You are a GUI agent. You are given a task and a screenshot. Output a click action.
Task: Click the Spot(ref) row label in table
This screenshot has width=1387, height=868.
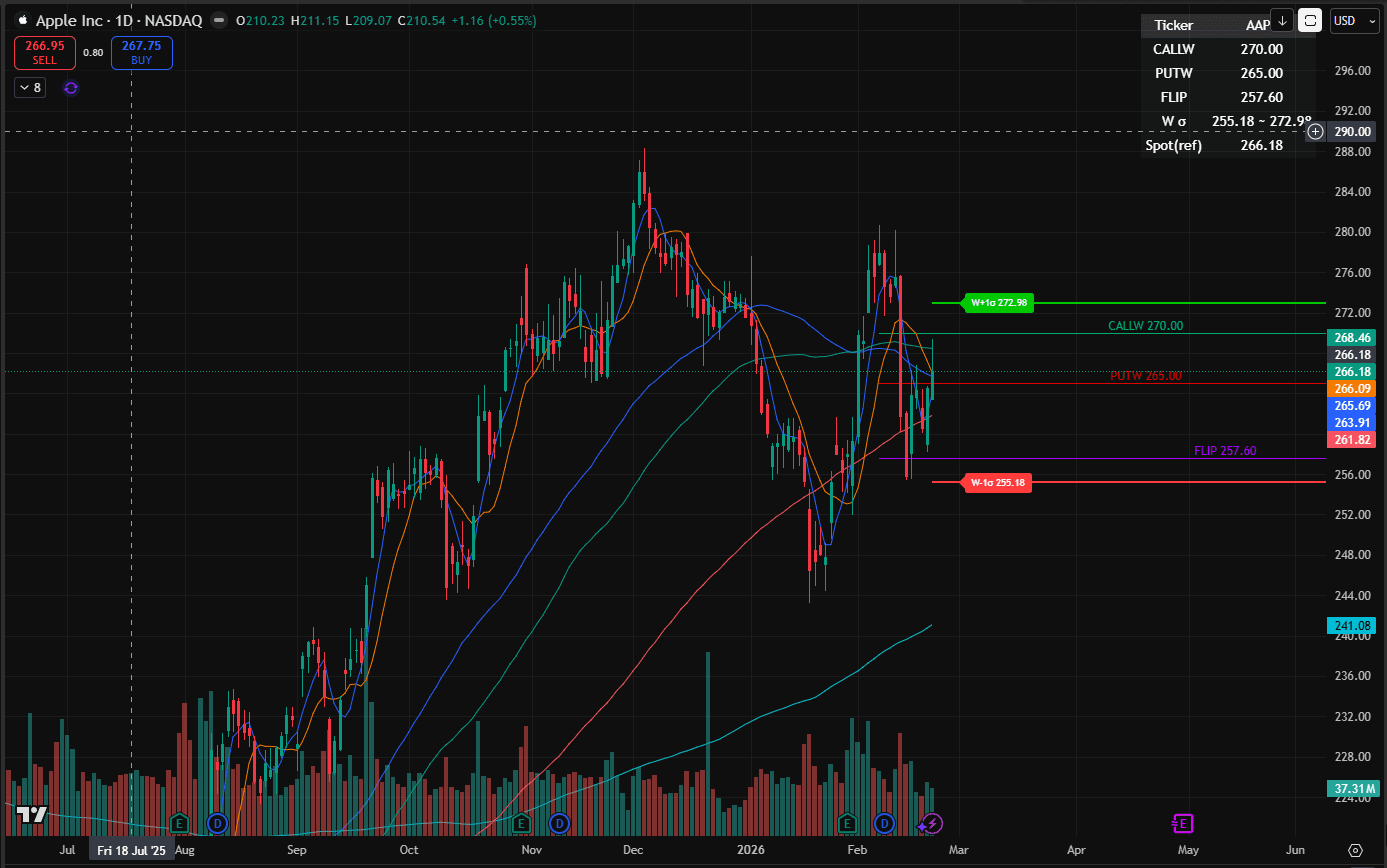pos(1173,146)
